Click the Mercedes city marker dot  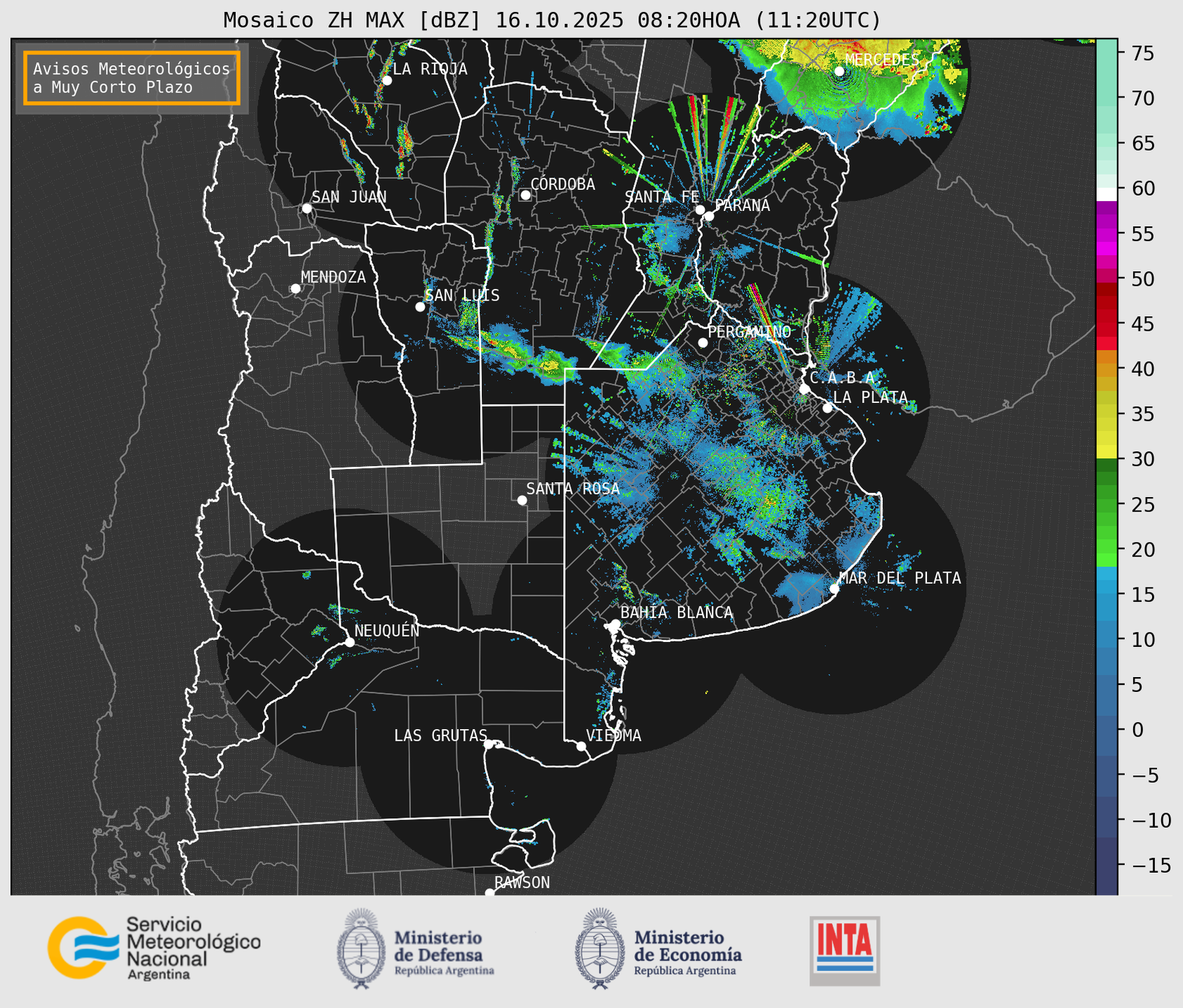(x=839, y=71)
